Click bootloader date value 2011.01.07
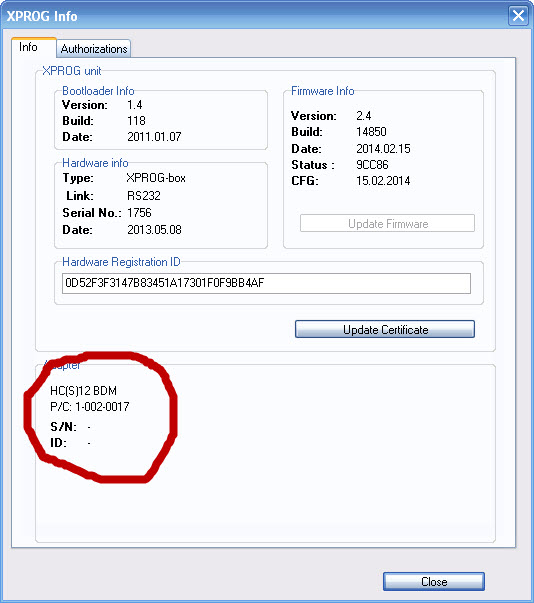This screenshot has height=603, width=534. pos(154,137)
